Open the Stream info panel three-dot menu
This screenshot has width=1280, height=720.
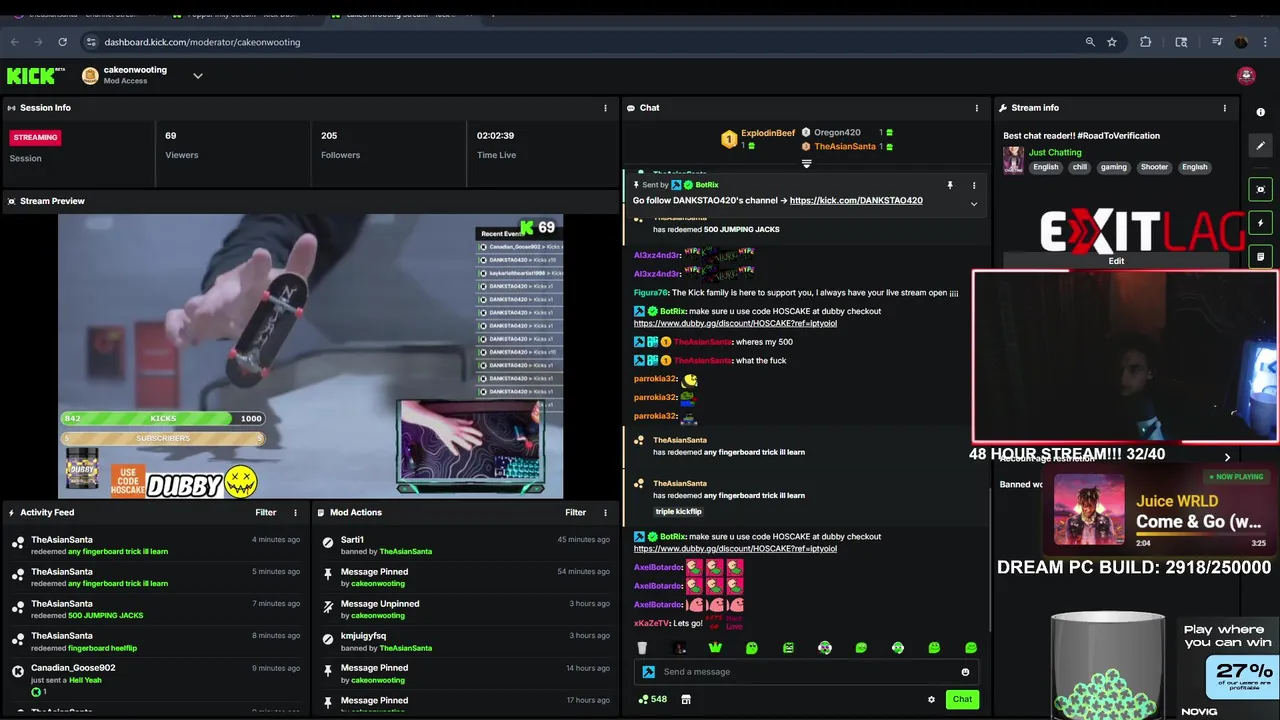(1225, 108)
